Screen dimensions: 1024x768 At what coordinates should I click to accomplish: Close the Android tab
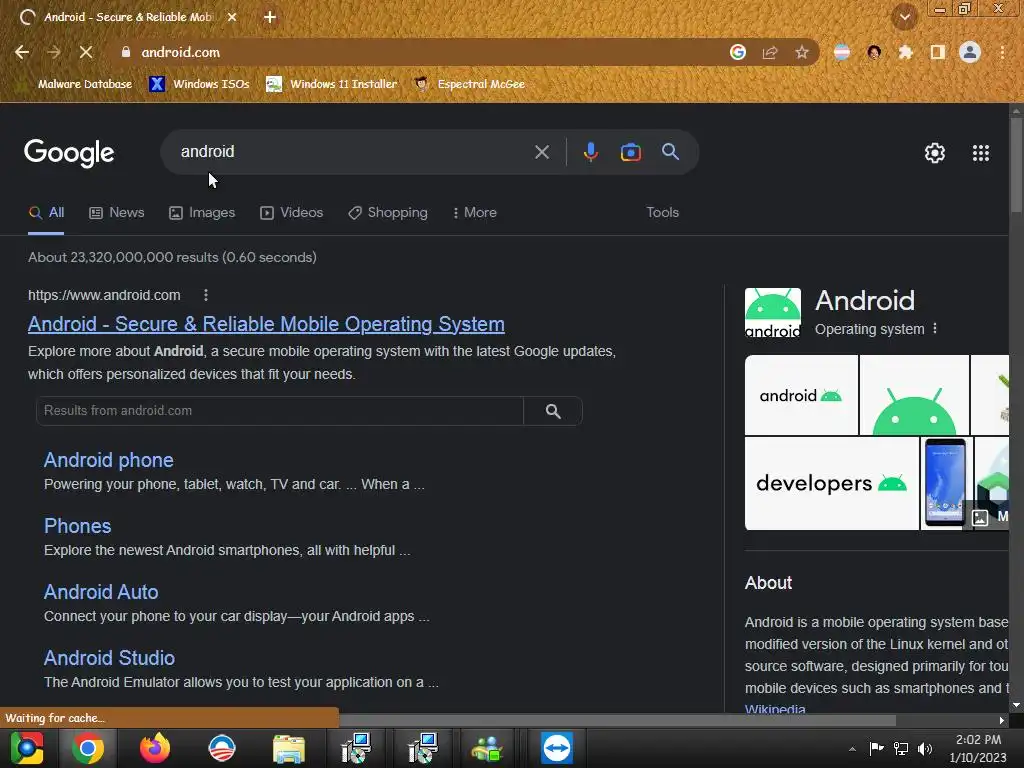232,17
